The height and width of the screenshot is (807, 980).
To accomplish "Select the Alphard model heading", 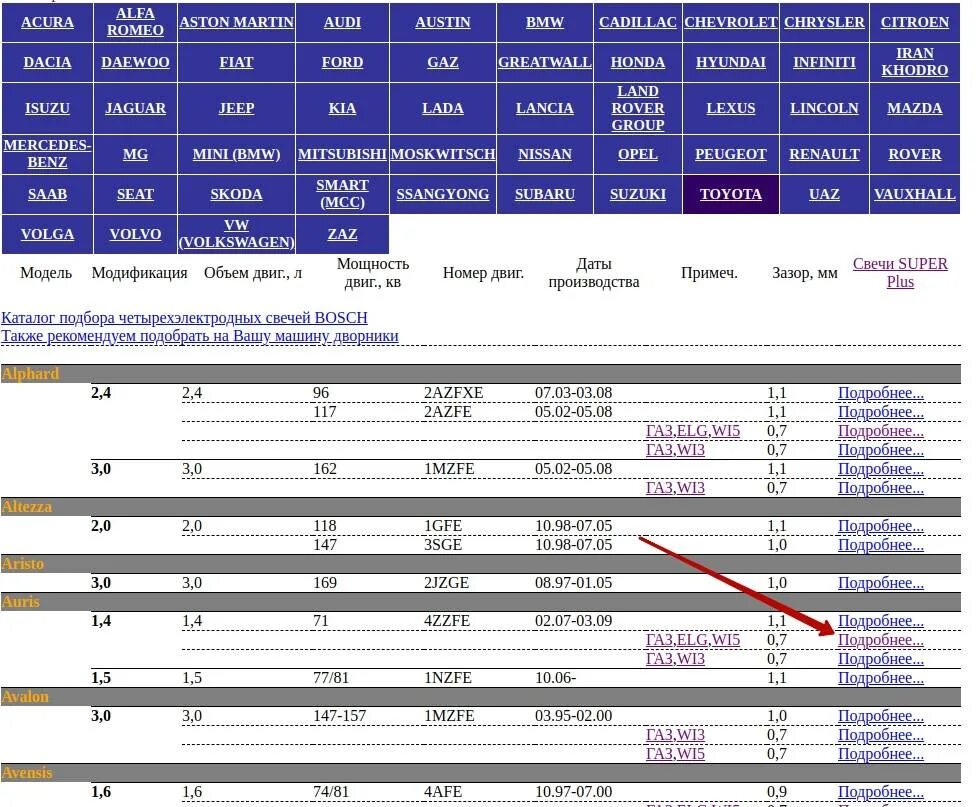I will (30, 374).
